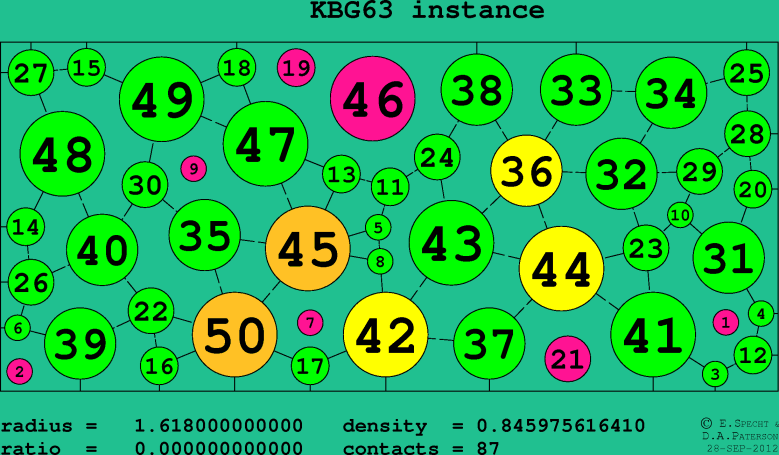The image size is (779, 455).
Task: Select the small pink circle numbered 9
Action: (x=194, y=168)
